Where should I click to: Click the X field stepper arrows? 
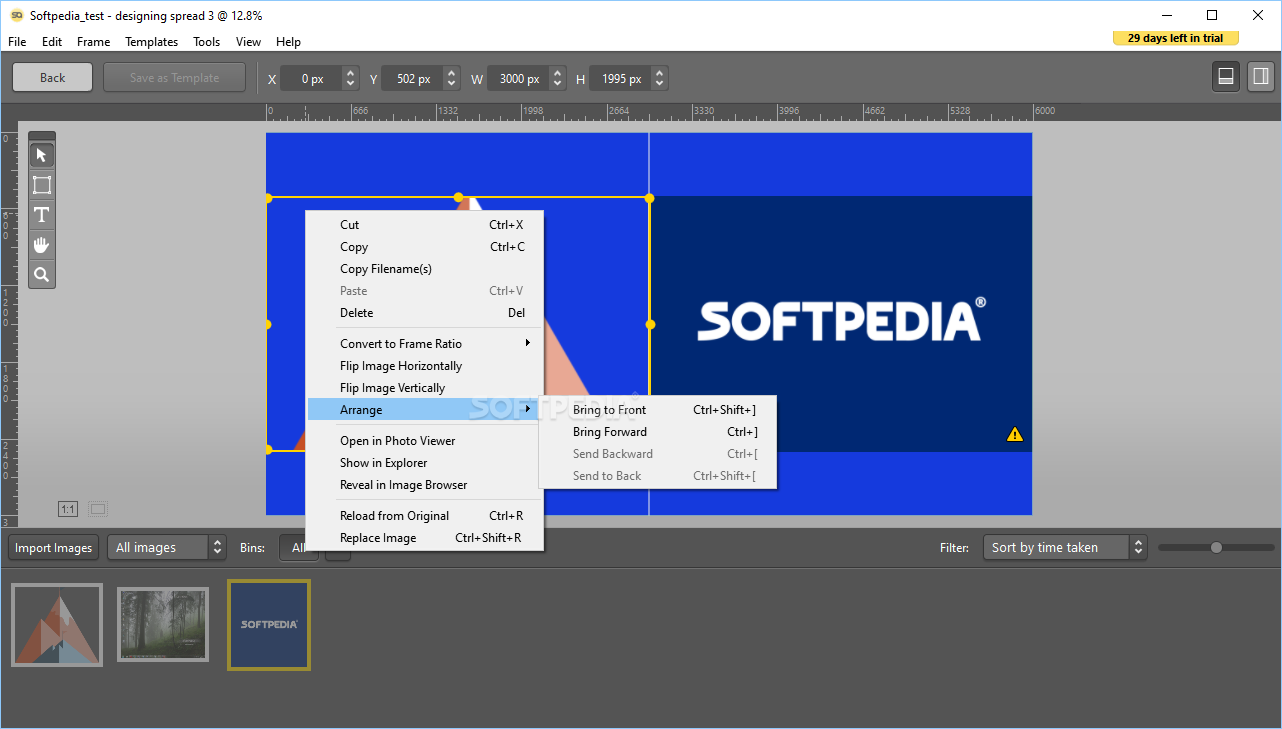[350, 79]
